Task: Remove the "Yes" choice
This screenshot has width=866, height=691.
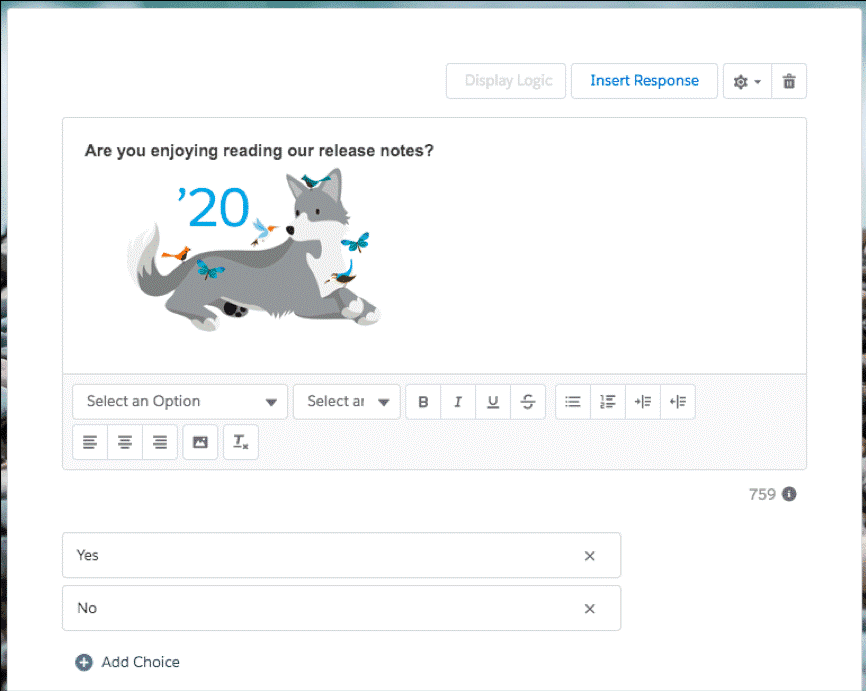Action: (x=590, y=556)
